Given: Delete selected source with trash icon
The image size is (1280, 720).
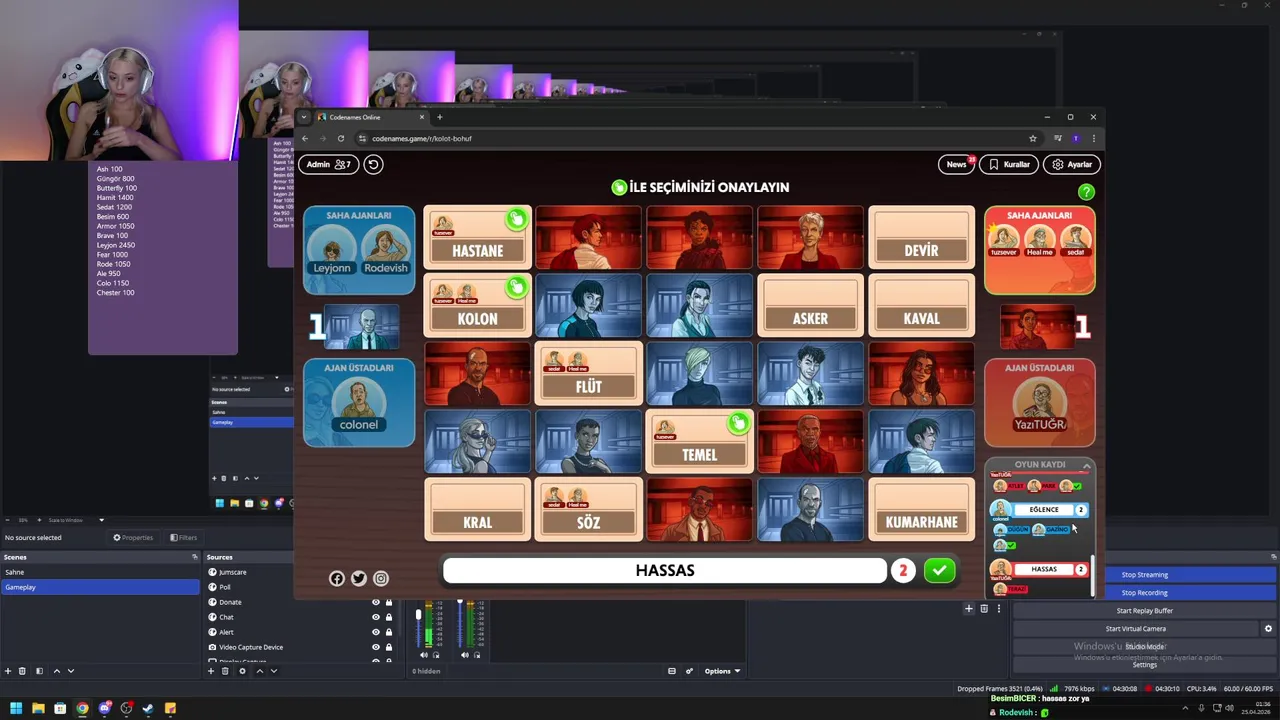Looking at the screenshot, I should (226, 671).
